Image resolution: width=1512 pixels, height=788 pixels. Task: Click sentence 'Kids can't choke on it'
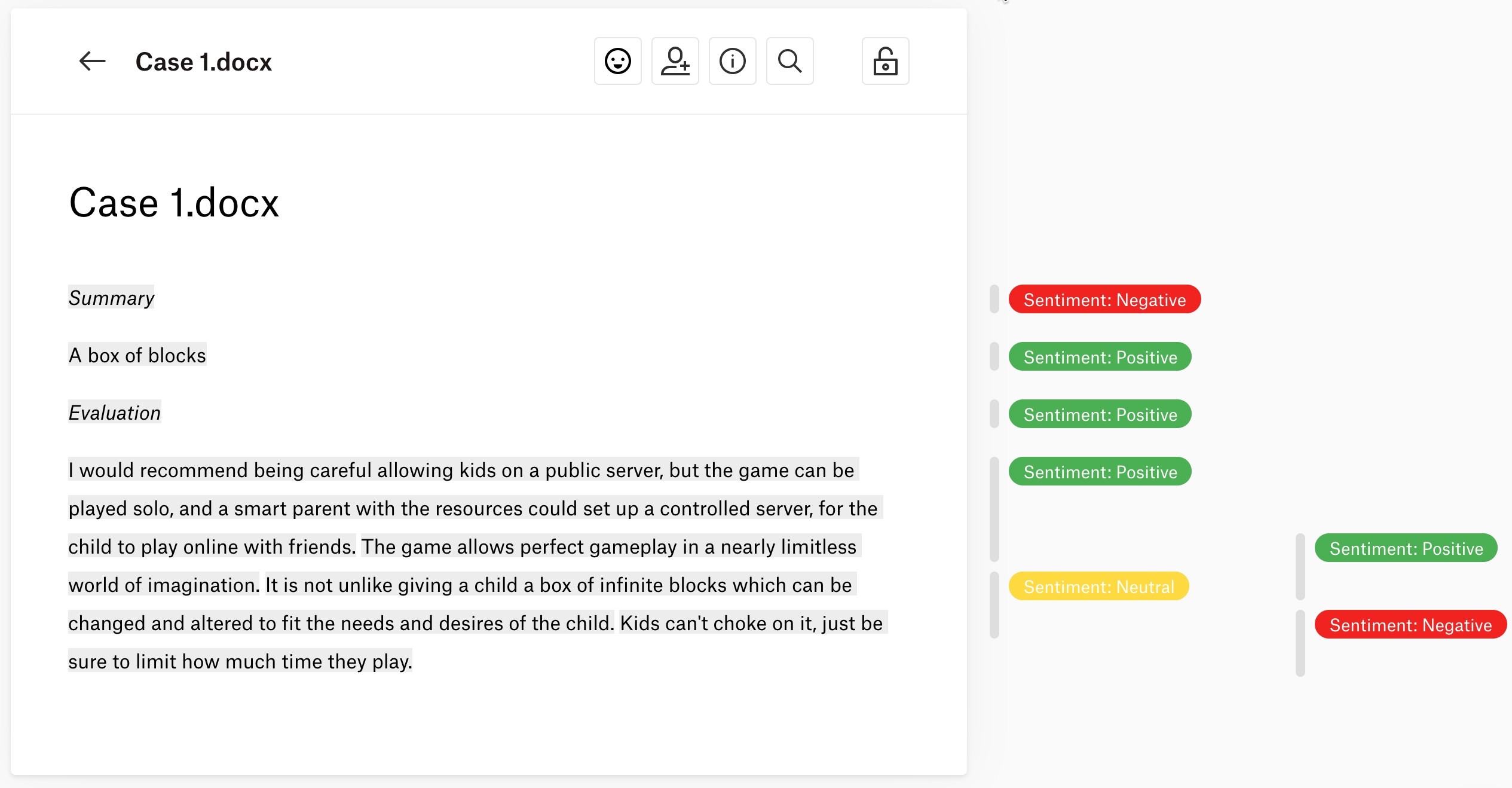point(751,623)
